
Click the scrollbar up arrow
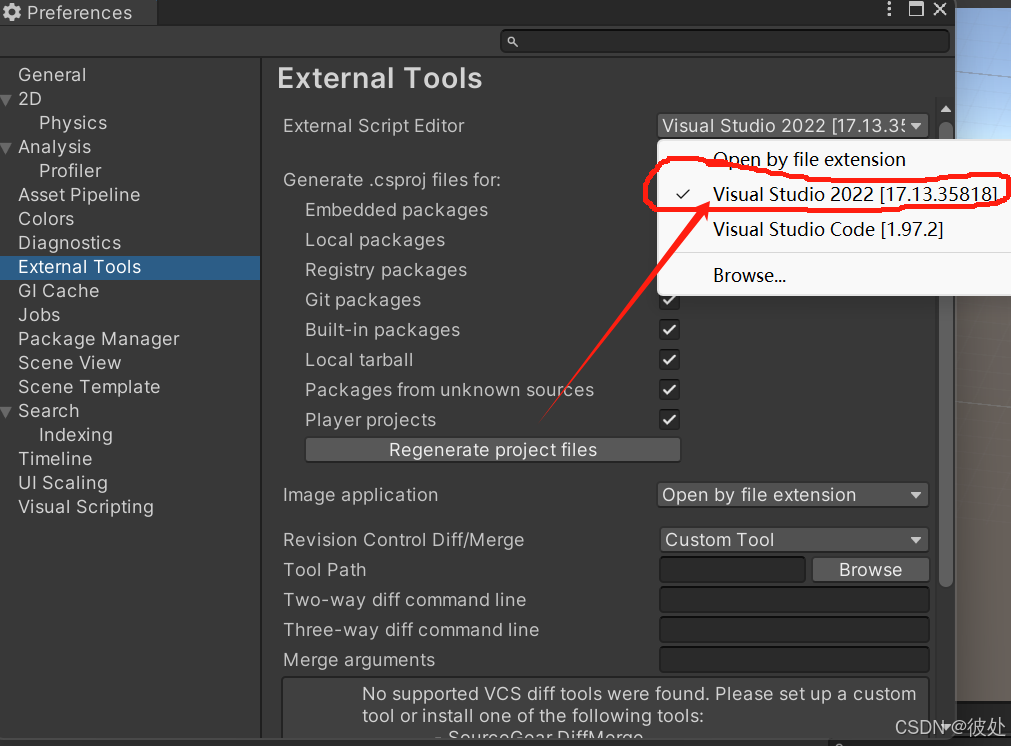946,109
